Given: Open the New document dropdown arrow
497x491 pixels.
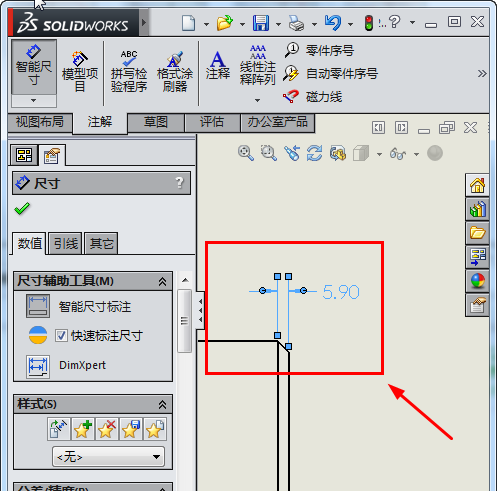Looking at the screenshot, I should [206, 24].
